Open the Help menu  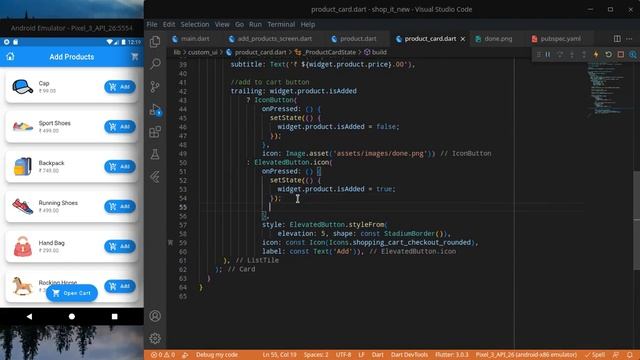tap(308, 24)
